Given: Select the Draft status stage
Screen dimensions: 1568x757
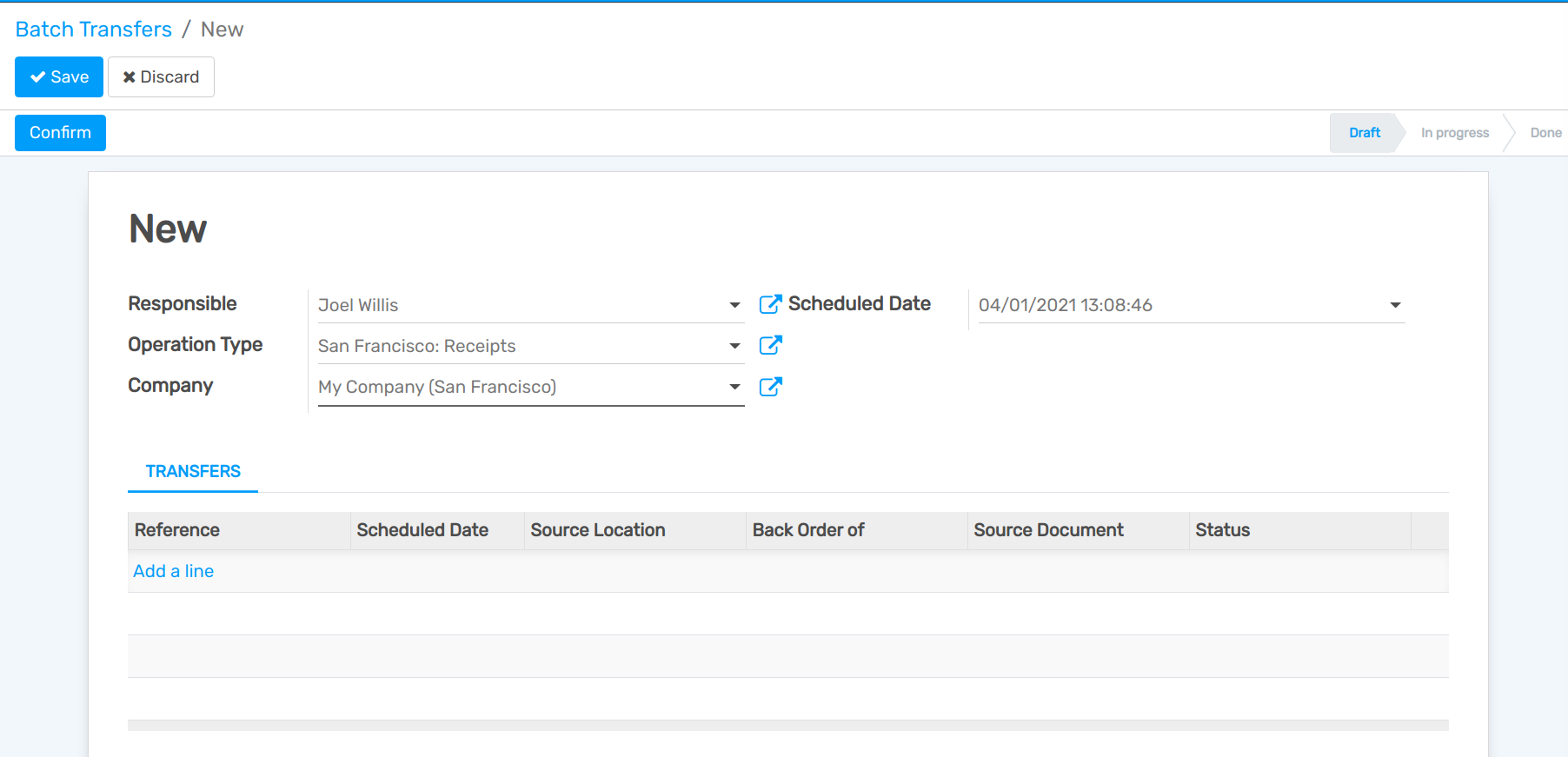Looking at the screenshot, I should 1364,133.
